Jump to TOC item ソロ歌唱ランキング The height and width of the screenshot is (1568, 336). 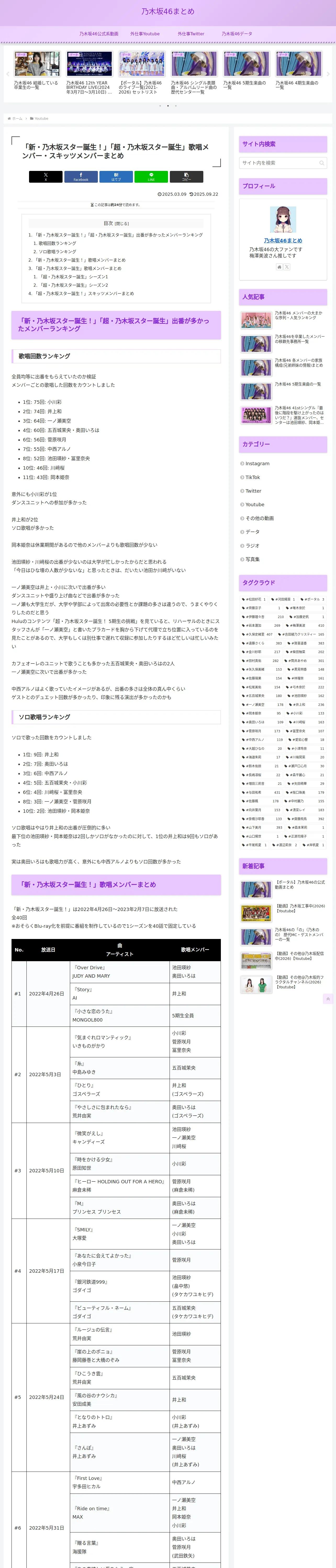click(57, 251)
